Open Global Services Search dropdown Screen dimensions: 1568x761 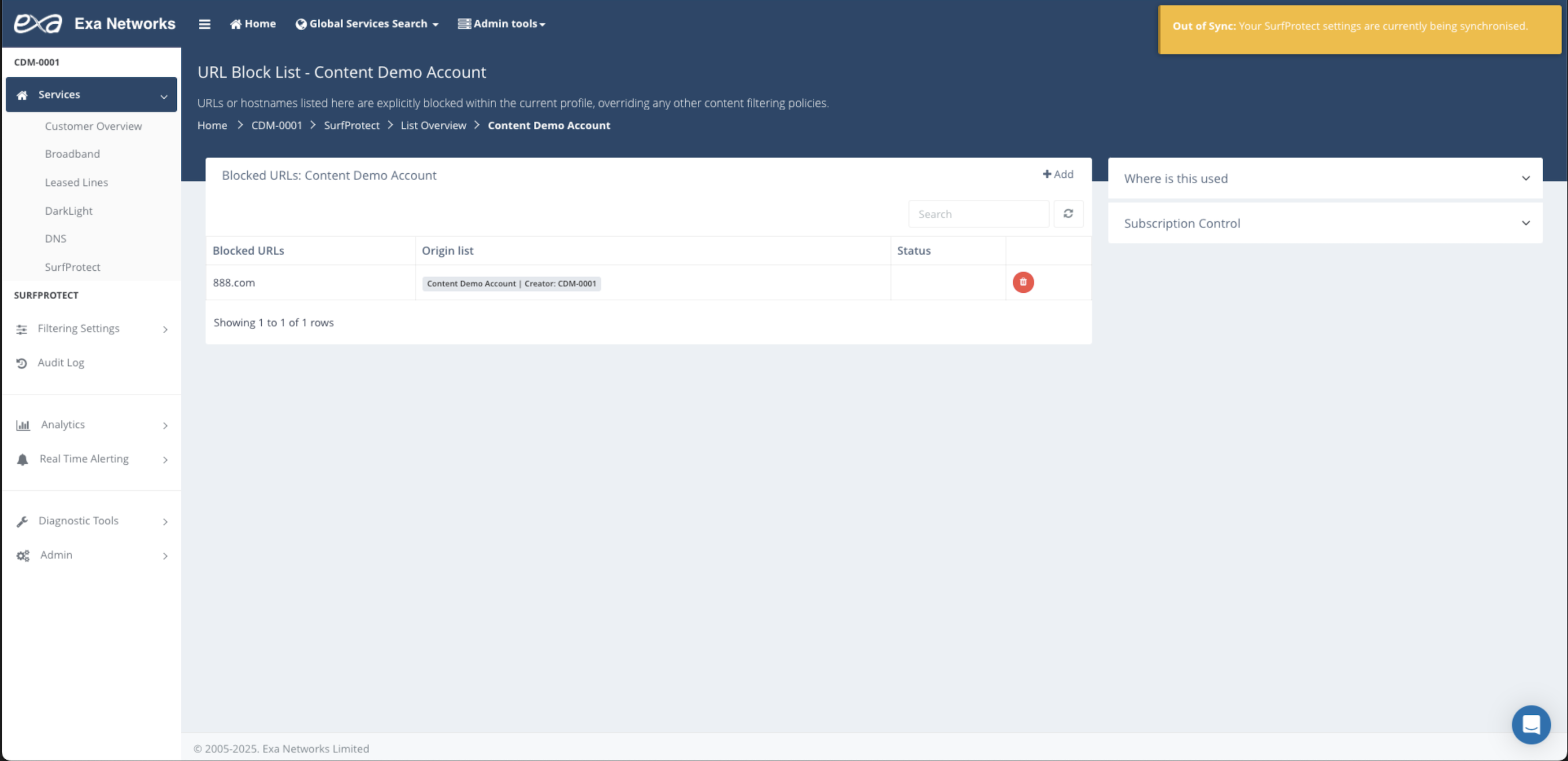[x=367, y=24]
